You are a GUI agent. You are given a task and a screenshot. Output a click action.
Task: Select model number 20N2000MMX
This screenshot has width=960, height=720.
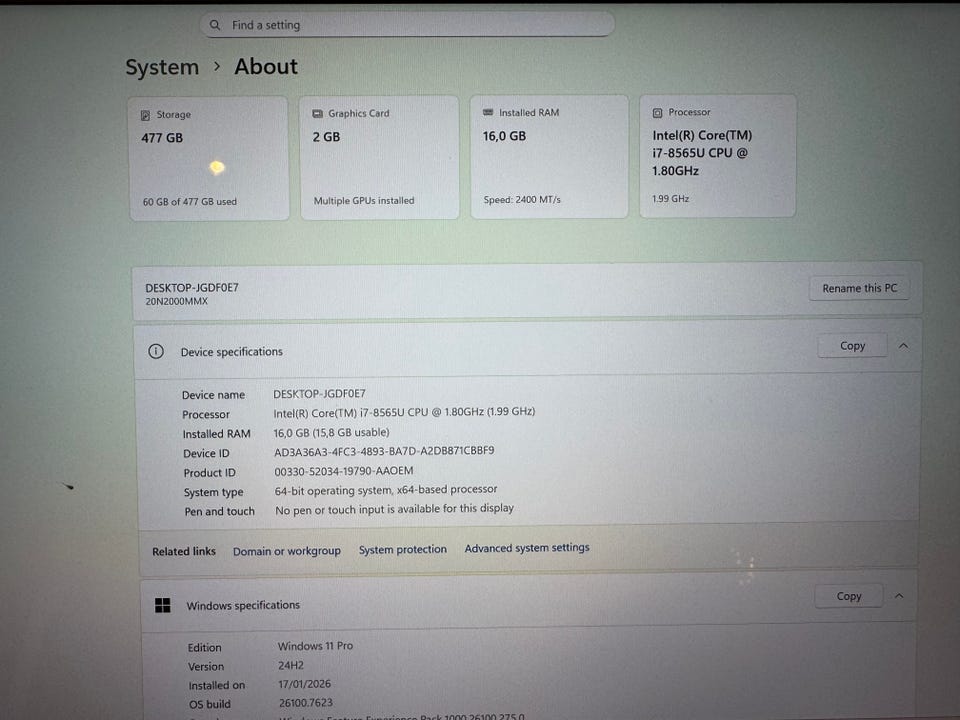pyautogui.click(x=176, y=301)
